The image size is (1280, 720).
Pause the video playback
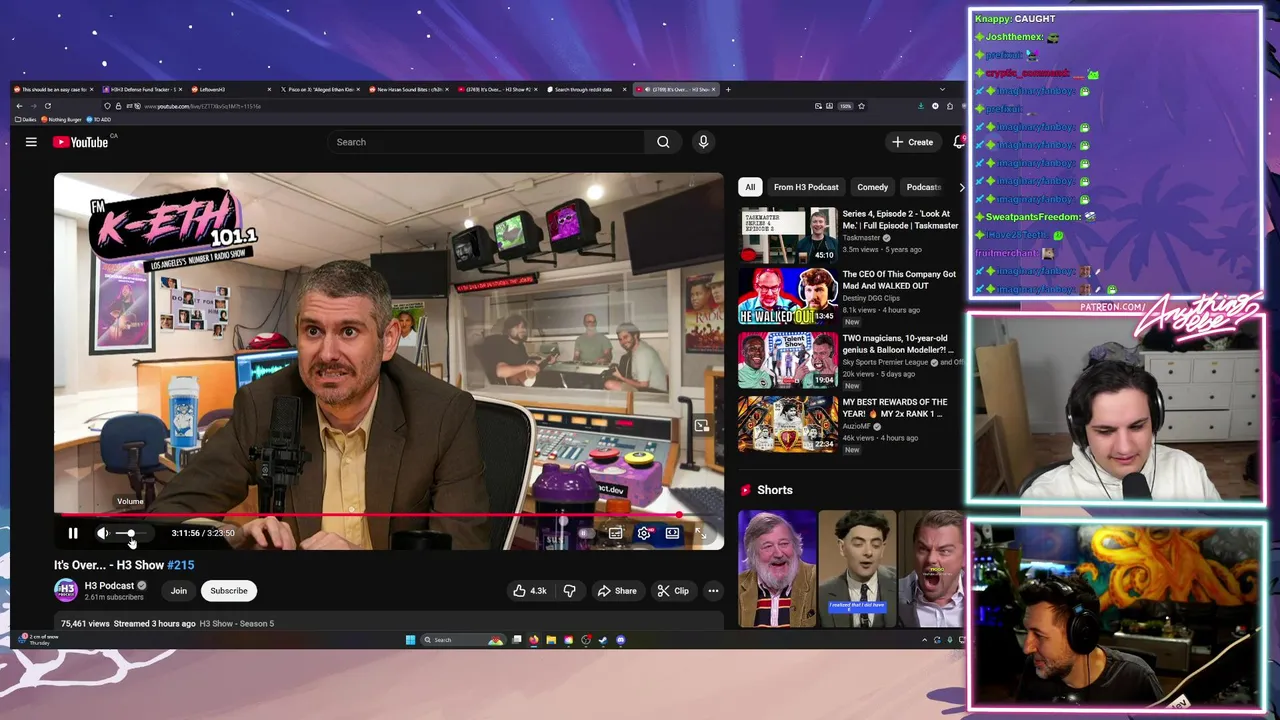(x=73, y=533)
